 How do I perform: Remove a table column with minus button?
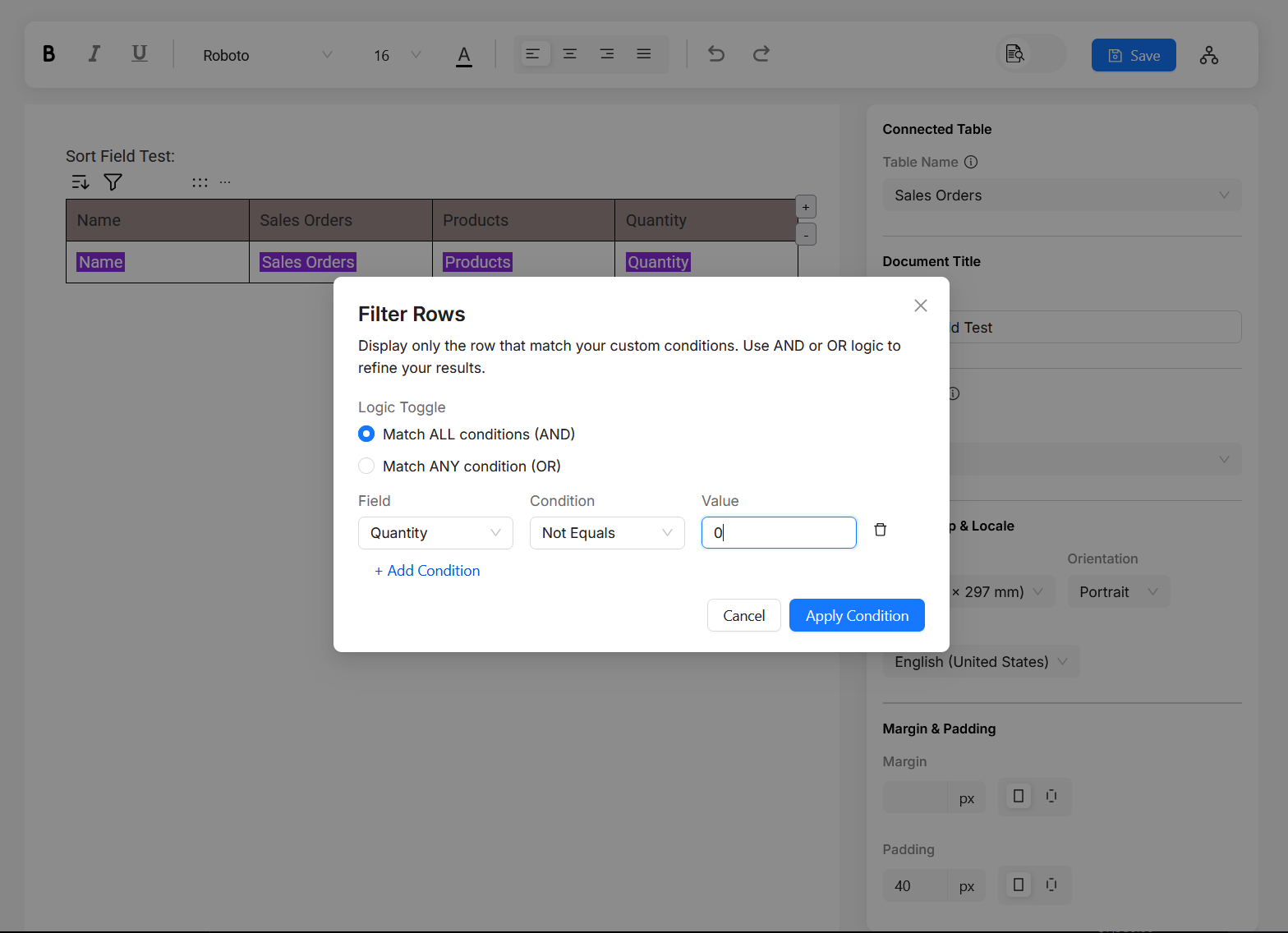806,235
